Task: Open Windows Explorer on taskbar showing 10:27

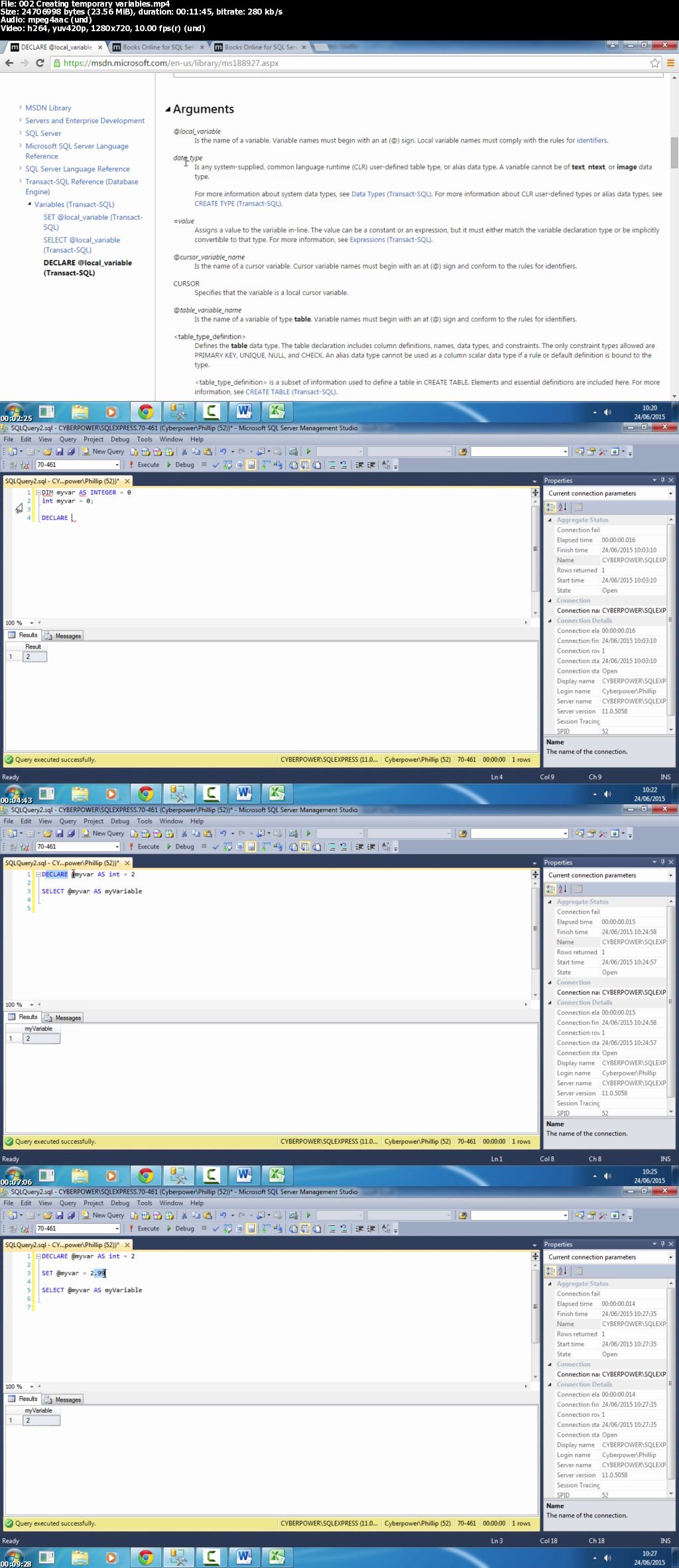Action: tap(80, 1558)
